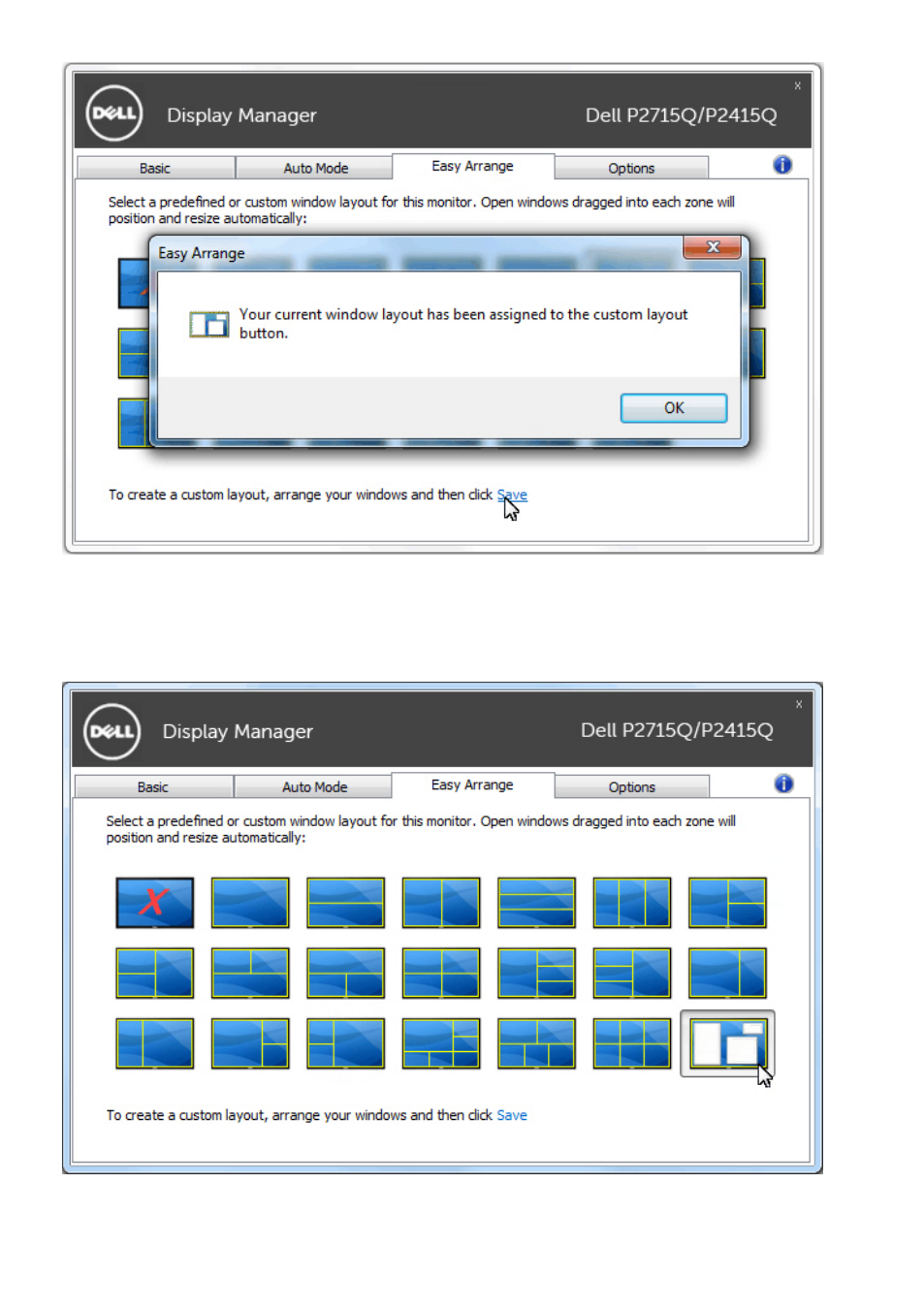Open the Auto Mode tab in the upper window
This screenshot has height=1311, width=924.
coord(315,168)
